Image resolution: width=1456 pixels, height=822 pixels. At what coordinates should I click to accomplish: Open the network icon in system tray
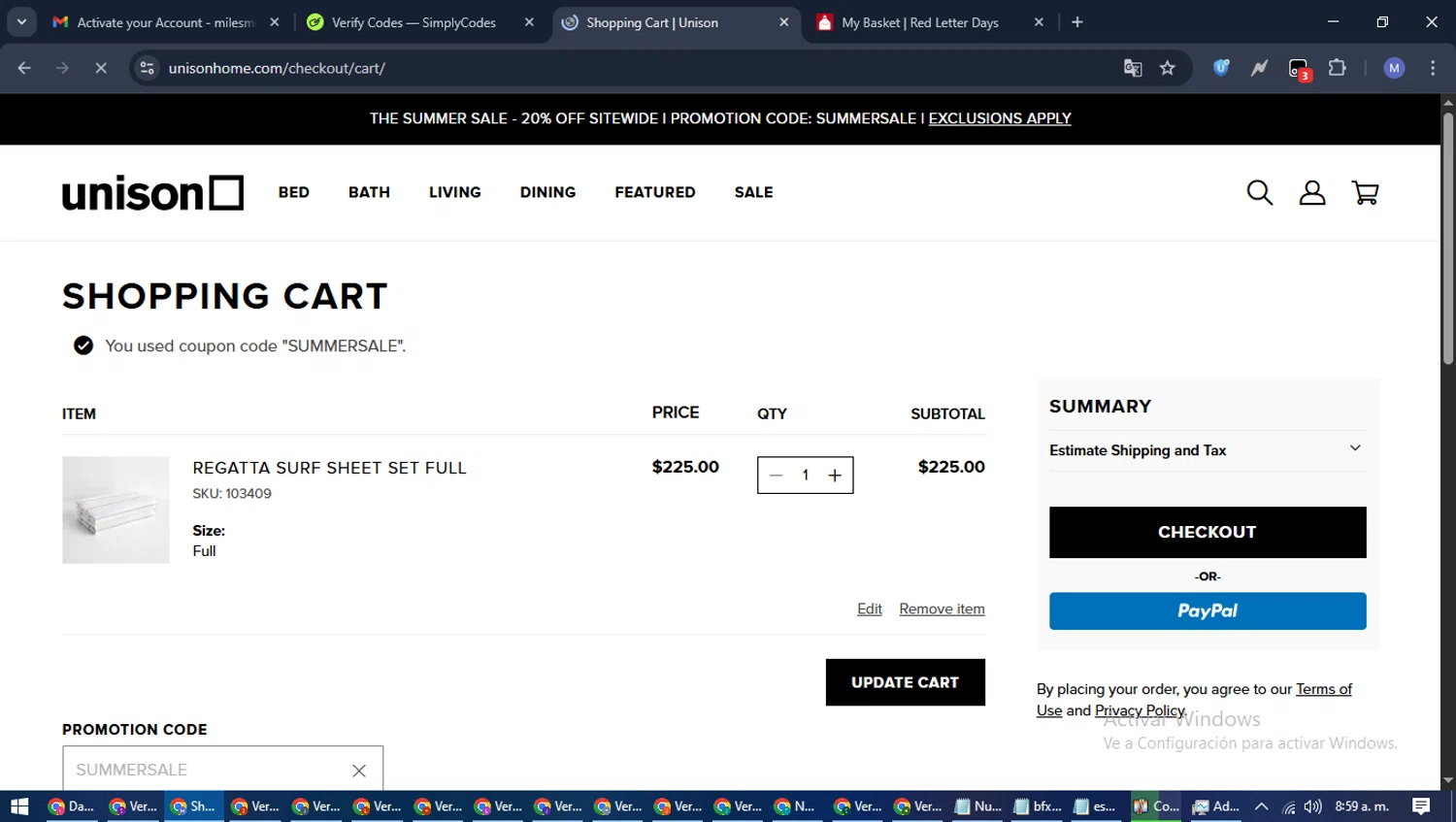tap(1289, 806)
